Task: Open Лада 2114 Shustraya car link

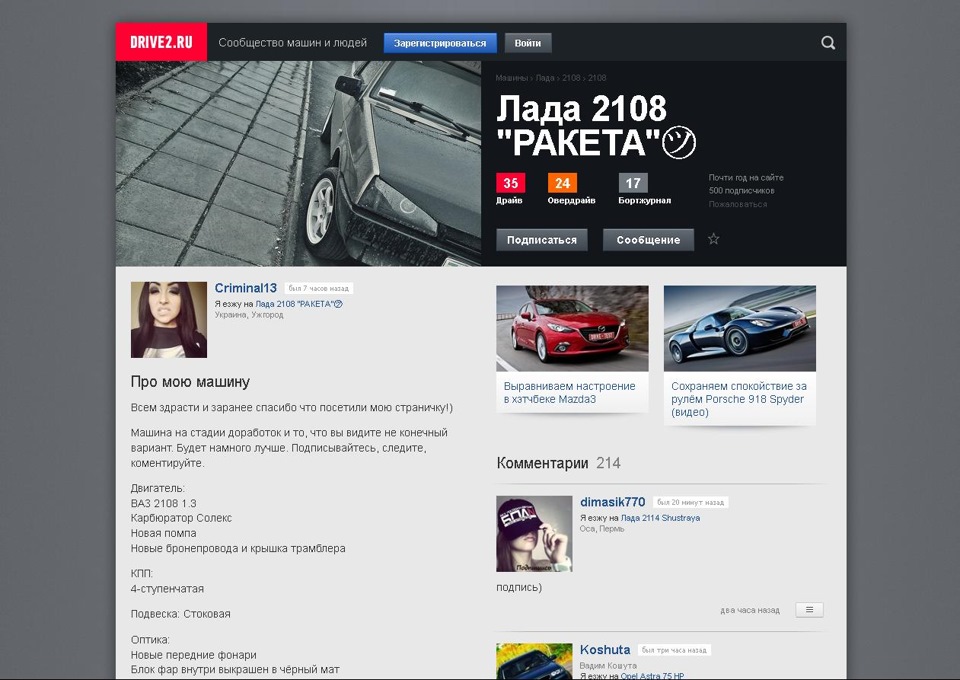Action: pos(660,518)
